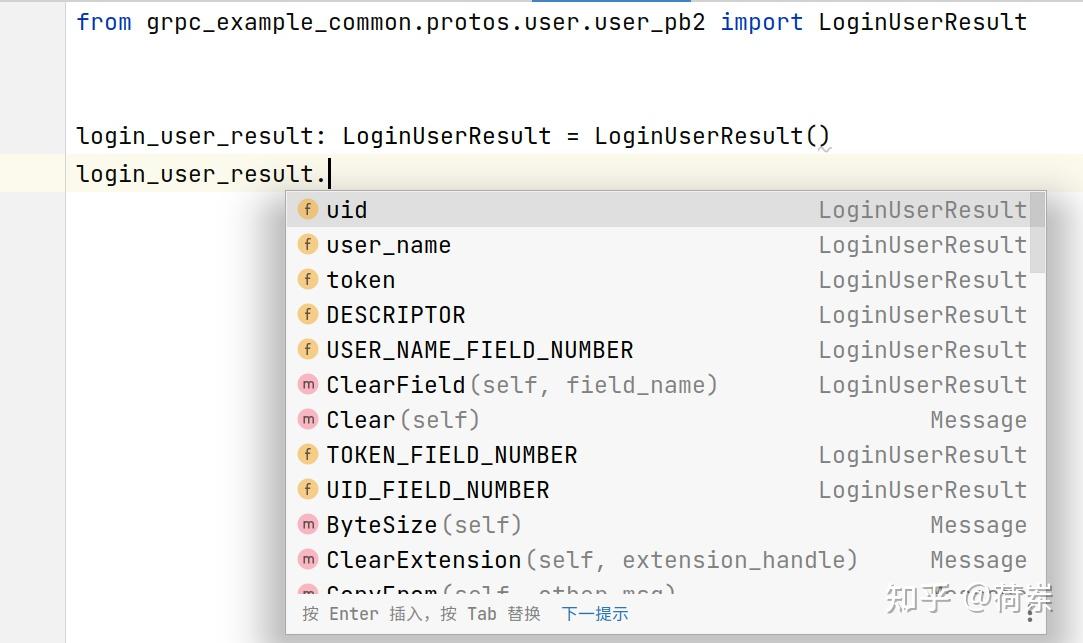Click Message type label on ByteSize row
1083x643 pixels.
978,525
